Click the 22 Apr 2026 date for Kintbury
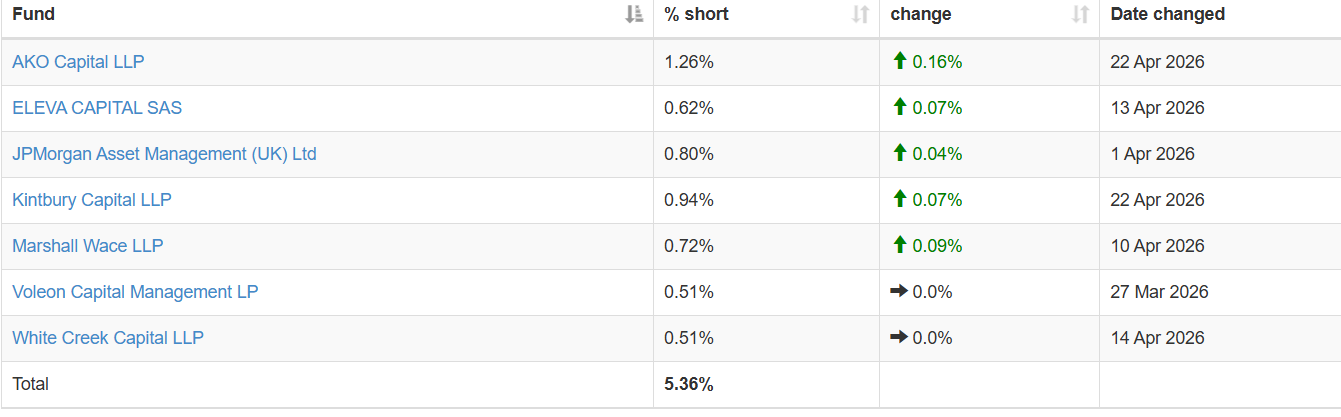 click(x=1157, y=200)
